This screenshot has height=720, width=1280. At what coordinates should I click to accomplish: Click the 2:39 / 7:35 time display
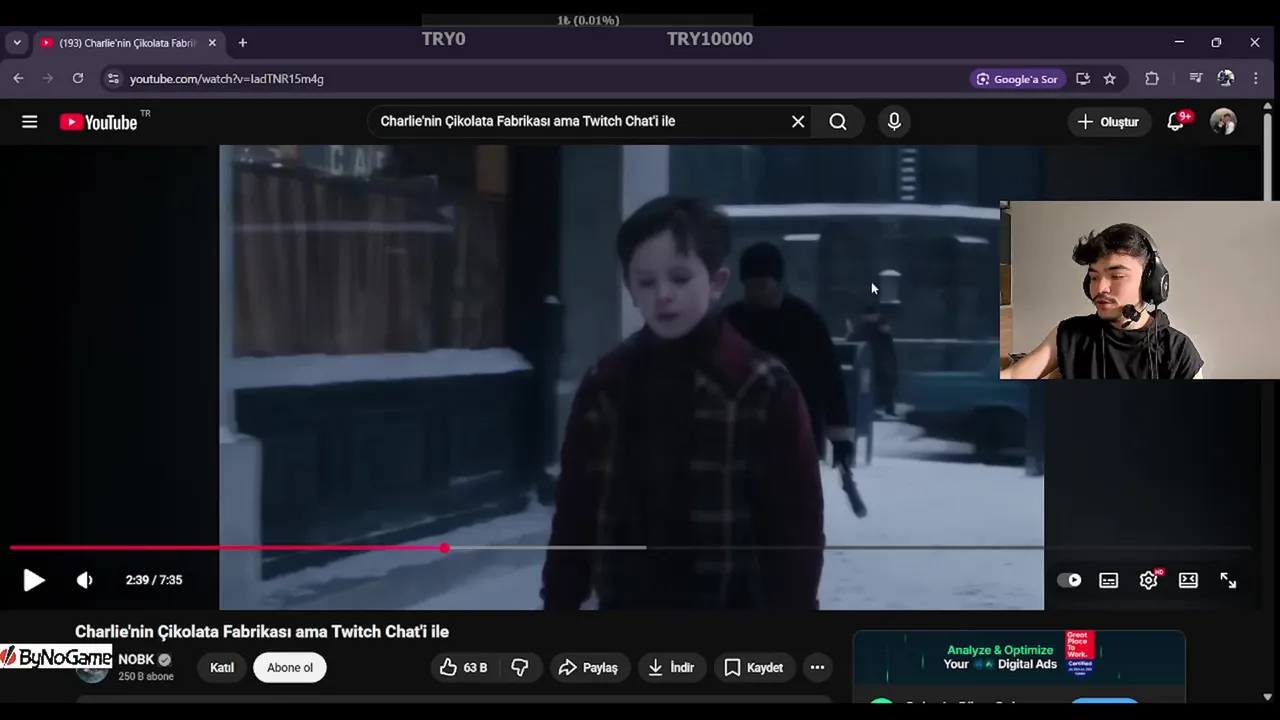(154, 580)
